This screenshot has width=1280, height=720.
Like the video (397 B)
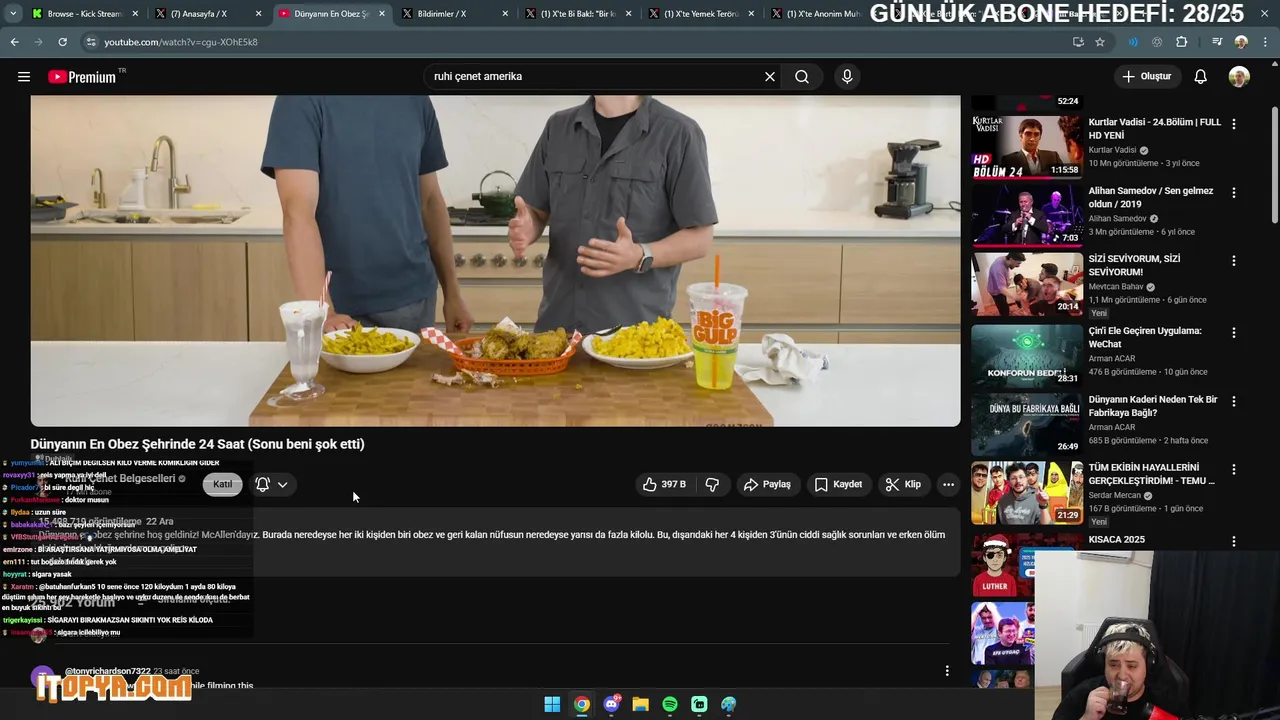click(664, 484)
